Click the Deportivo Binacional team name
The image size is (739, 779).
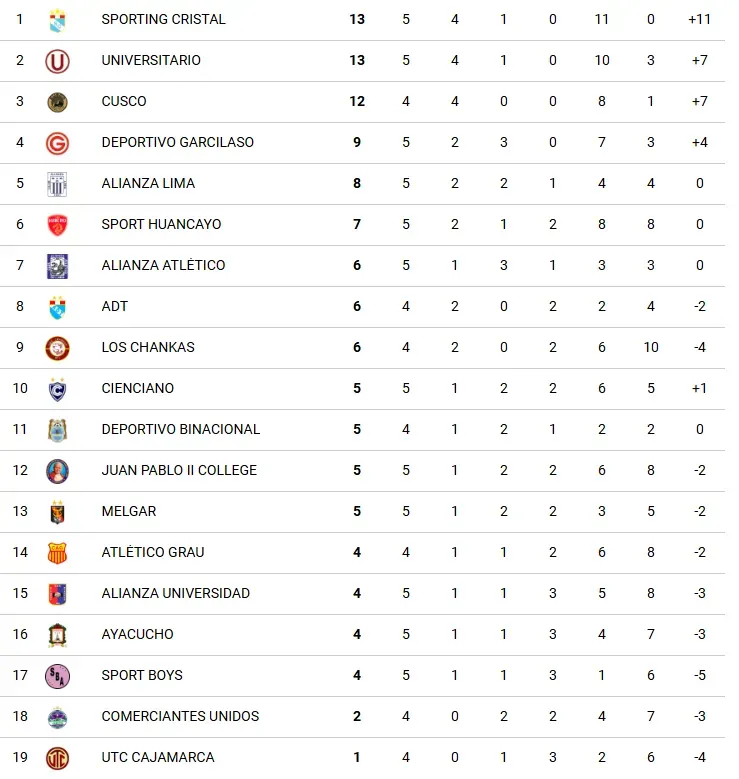pos(180,430)
